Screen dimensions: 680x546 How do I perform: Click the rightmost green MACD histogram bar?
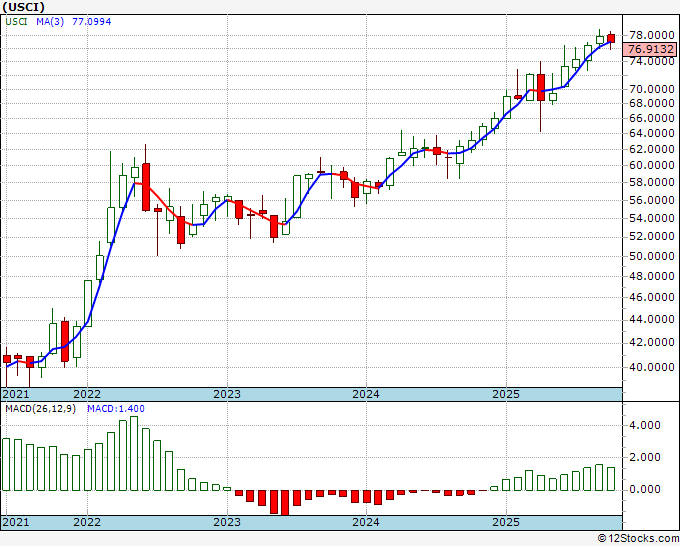(x=611, y=479)
